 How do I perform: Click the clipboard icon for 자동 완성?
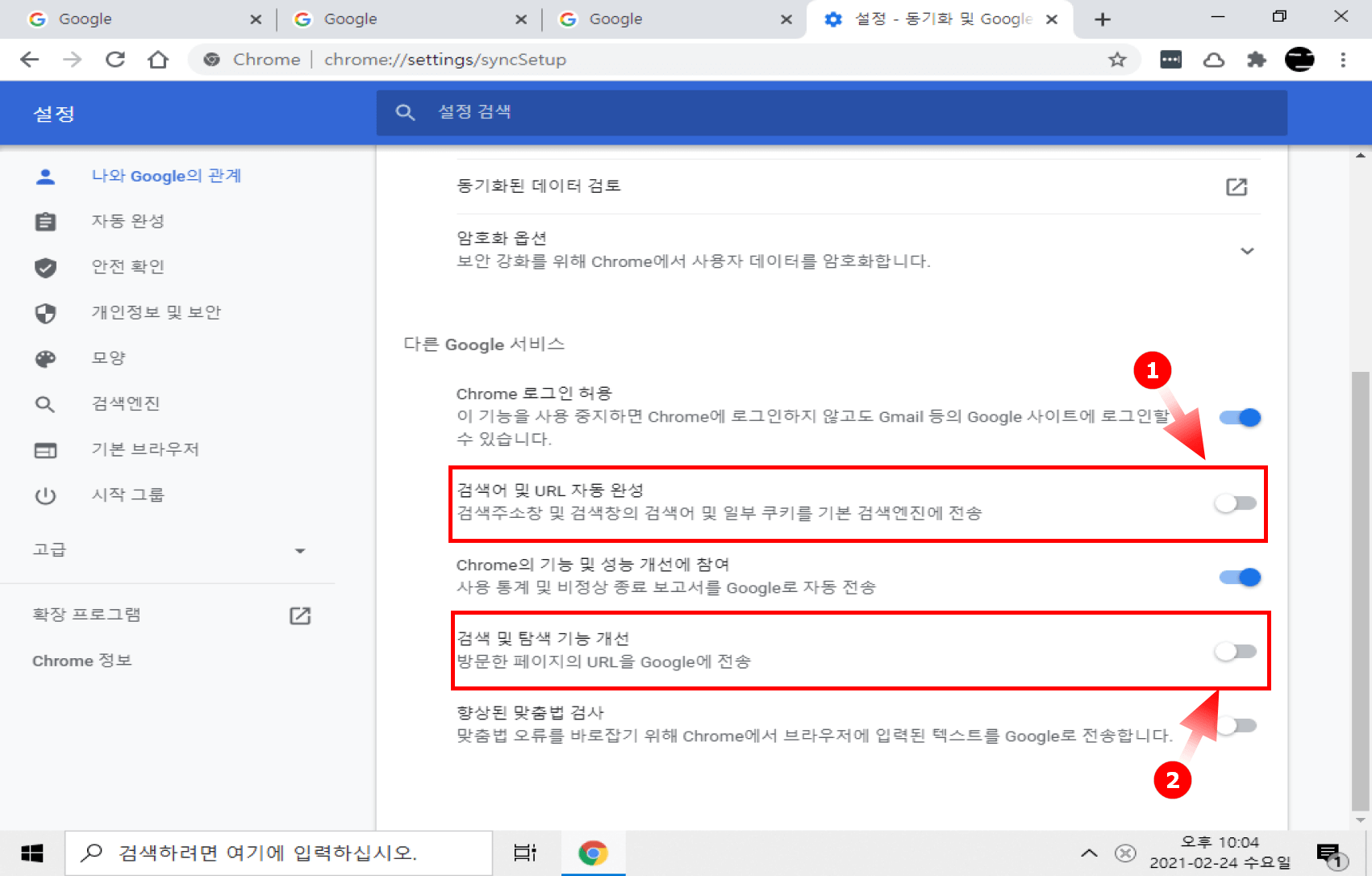46,222
